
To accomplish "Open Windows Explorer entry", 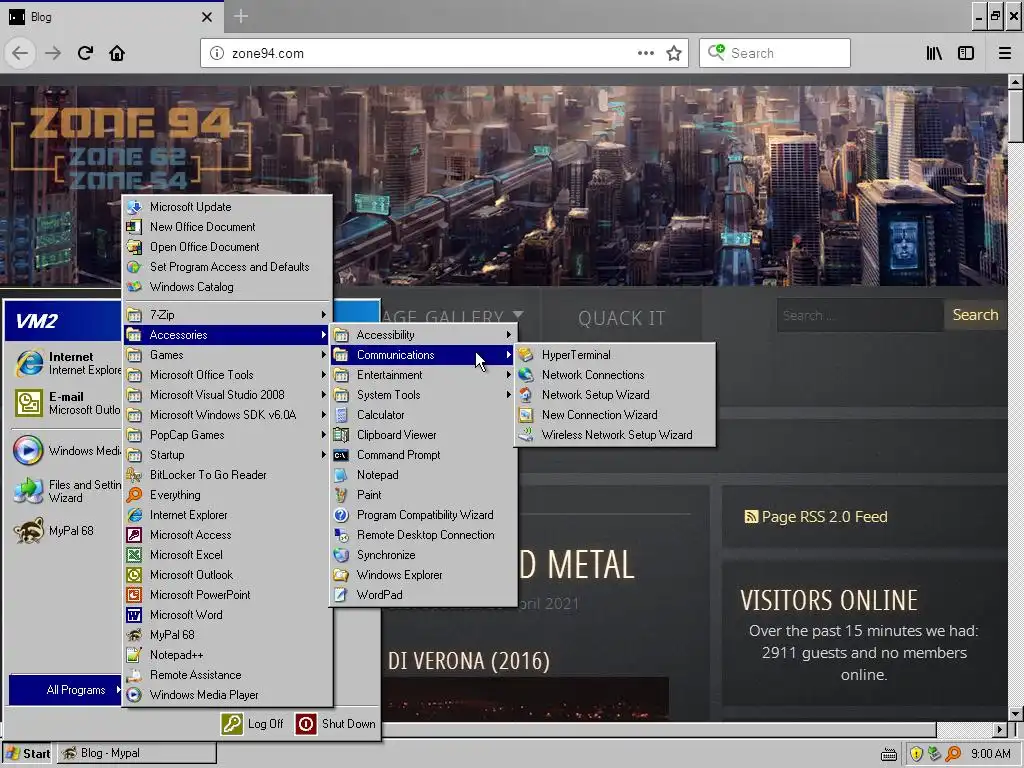I will tap(423, 575).
